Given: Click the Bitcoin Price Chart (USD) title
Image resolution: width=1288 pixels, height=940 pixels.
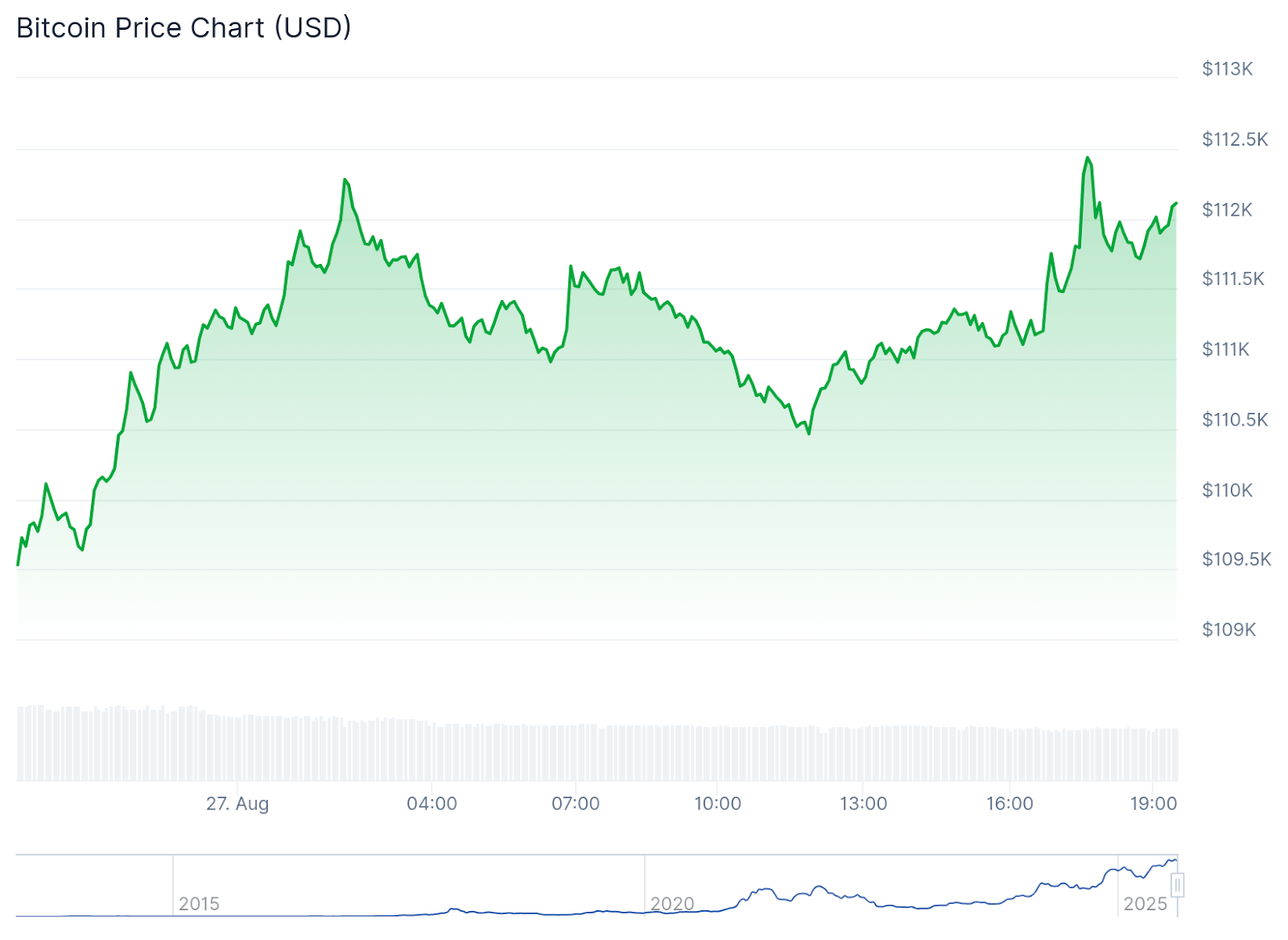Looking at the screenshot, I should coord(184,28).
